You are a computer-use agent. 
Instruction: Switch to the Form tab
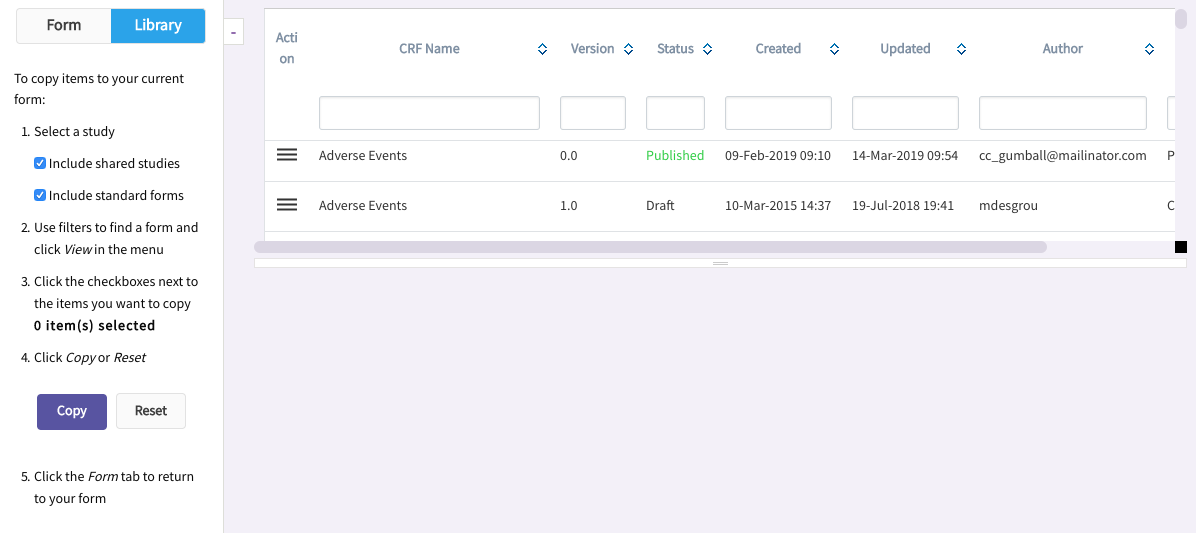[64, 26]
